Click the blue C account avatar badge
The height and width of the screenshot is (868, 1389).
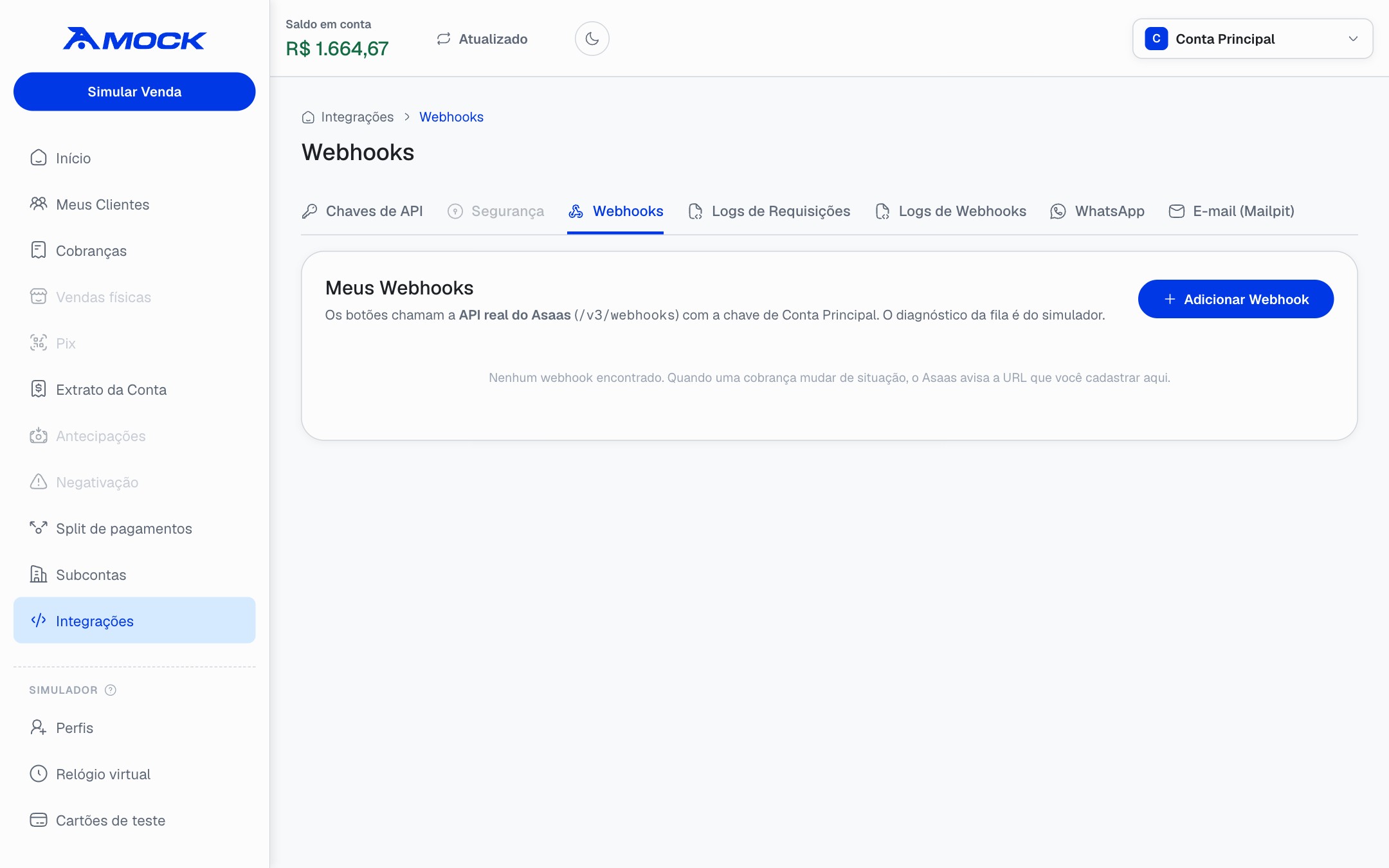click(1156, 39)
